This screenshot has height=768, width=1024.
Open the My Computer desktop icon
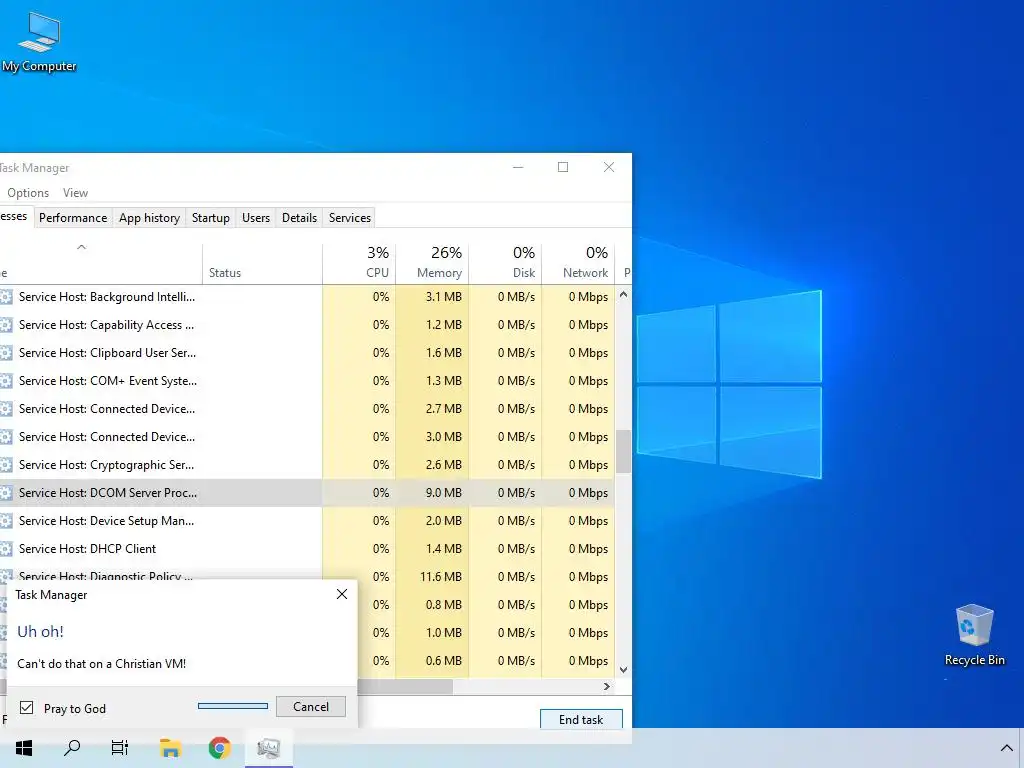(39, 42)
